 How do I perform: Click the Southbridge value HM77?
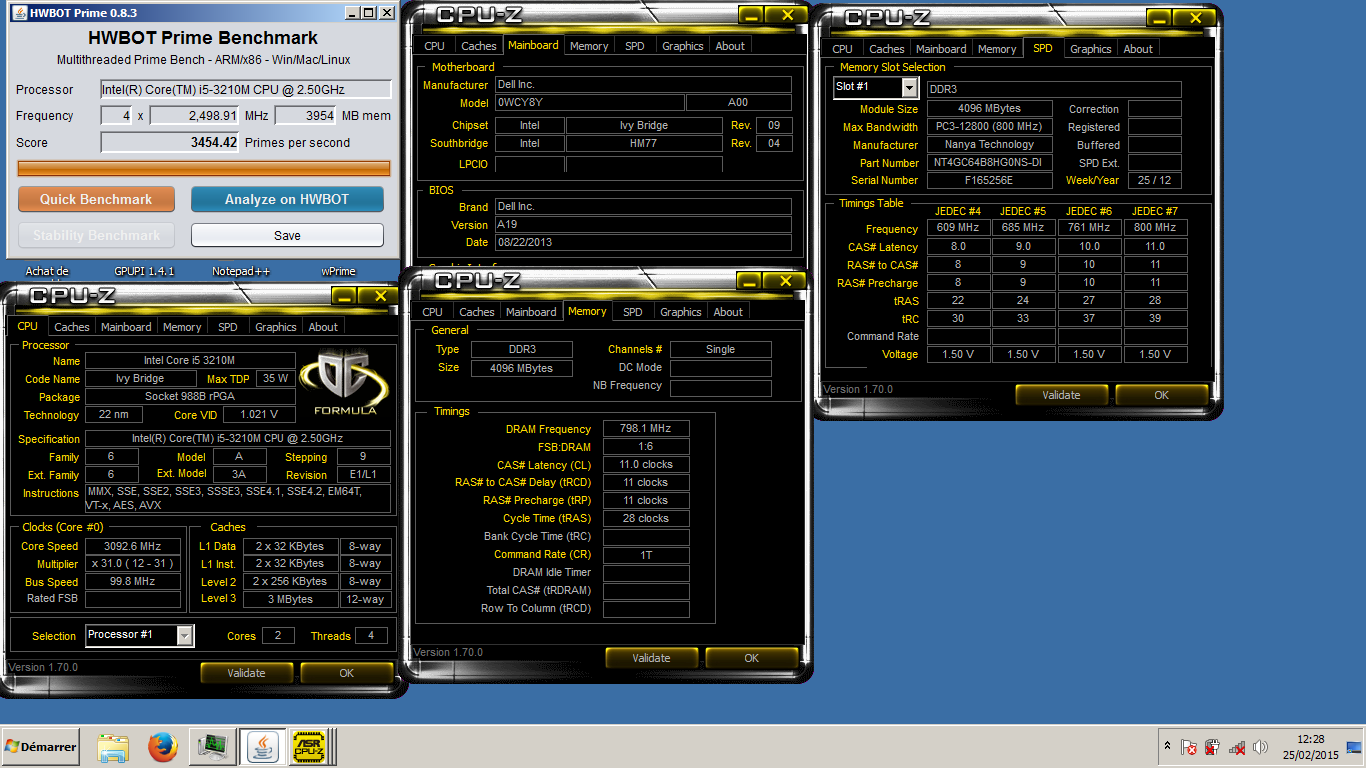644,144
